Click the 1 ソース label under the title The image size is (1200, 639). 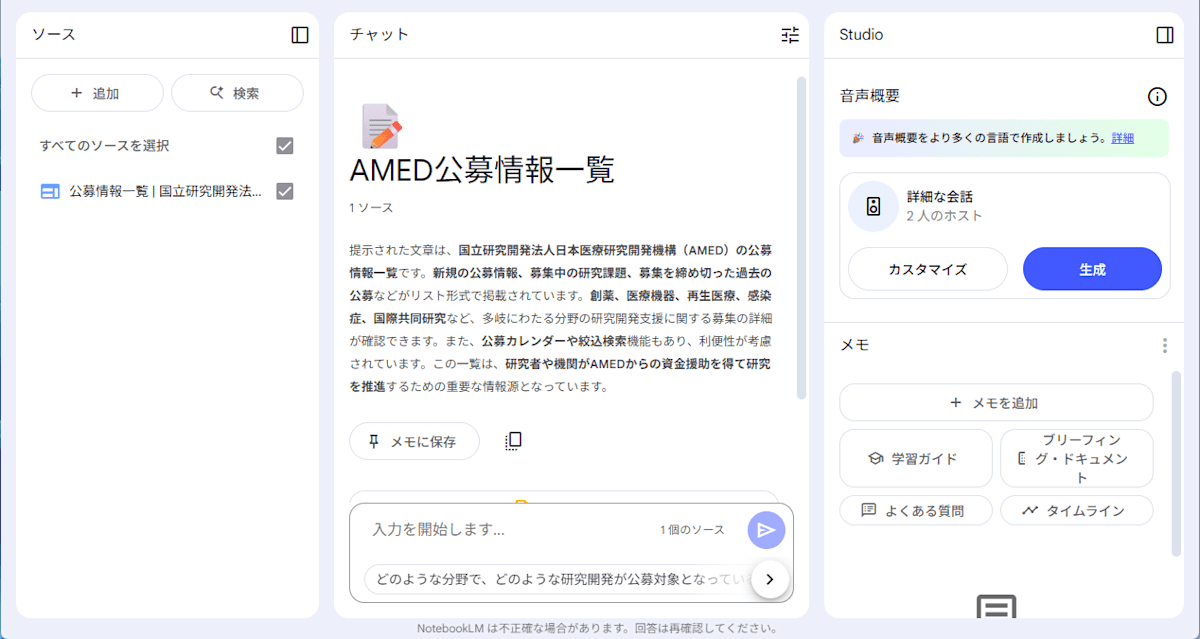(371, 208)
